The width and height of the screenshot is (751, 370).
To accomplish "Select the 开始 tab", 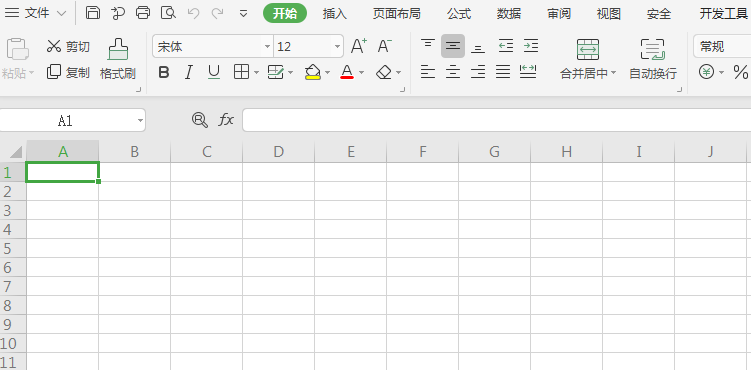I will click(x=285, y=14).
